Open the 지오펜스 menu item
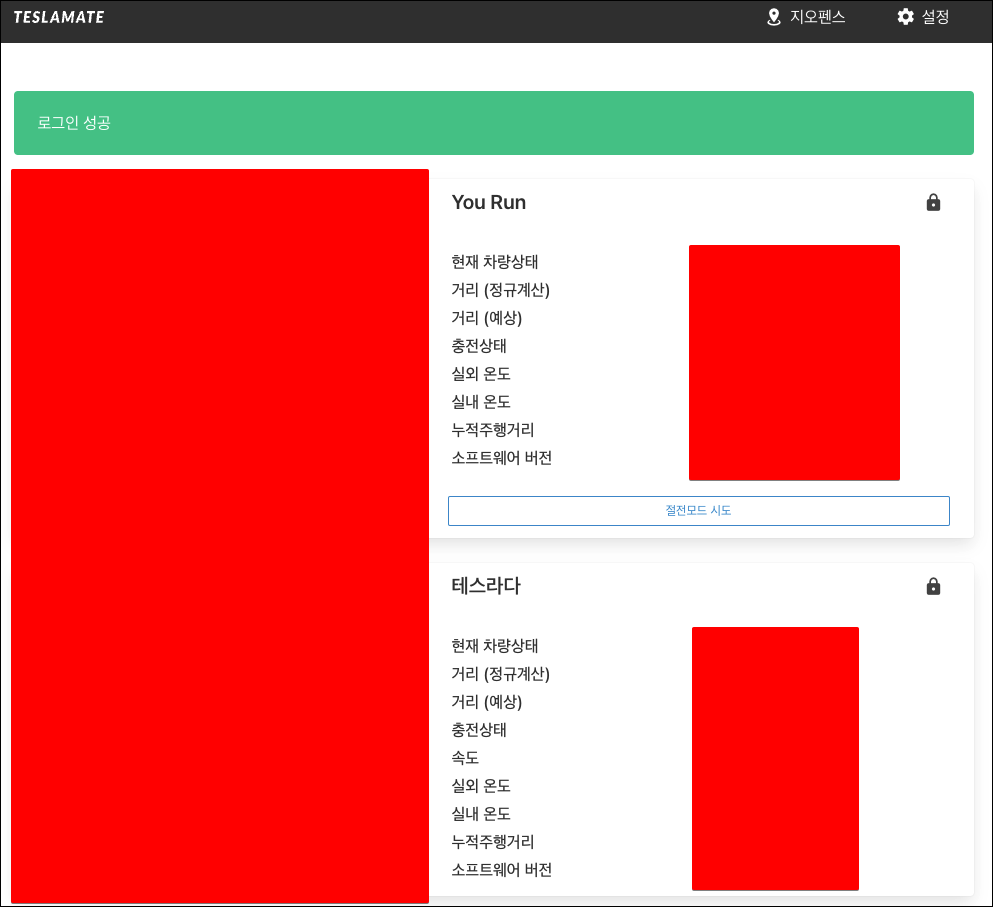This screenshot has width=993, height=907. [x=806, y=17]
